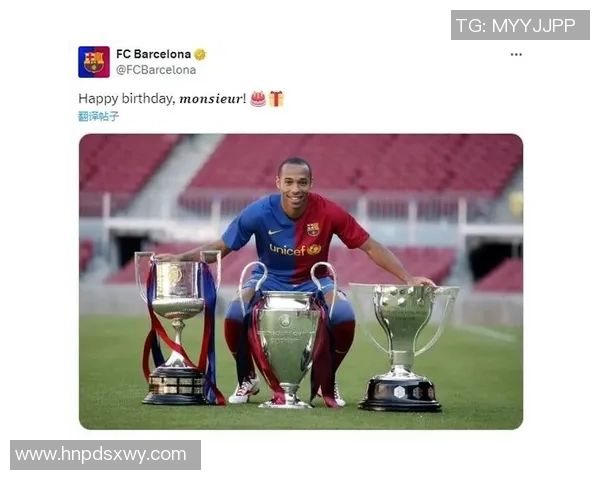Image resolution: width=600 pixels, height=480 pixels.
Task: Click the La Liga trophy on right
Action: (403, 348)
